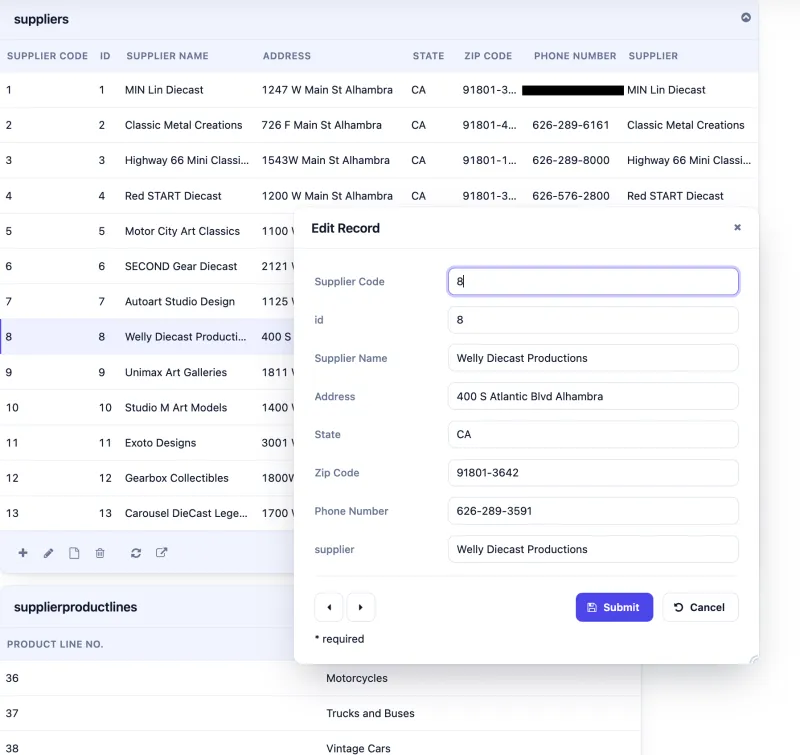The height and width of the screenshot is (755, 800).
Task: Sort by PRODUCT LINE NO. column header
Action: (55, 644)
